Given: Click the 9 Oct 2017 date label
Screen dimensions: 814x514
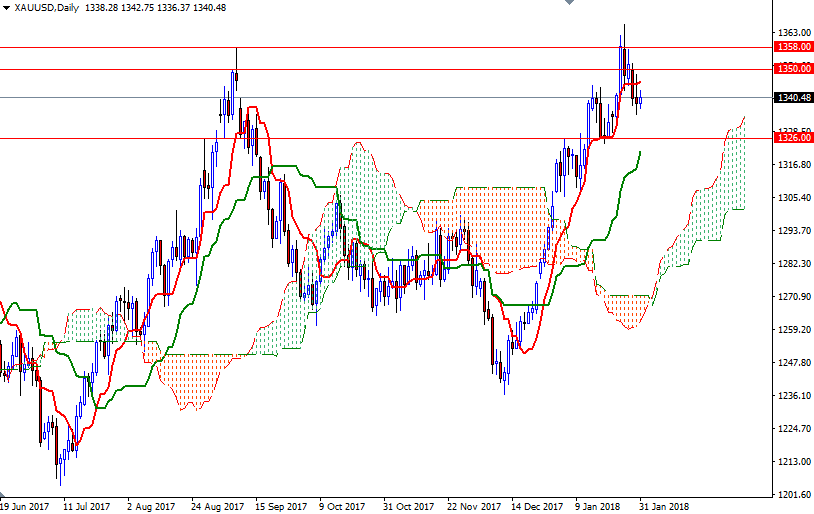Looking at the screenshot, I should pos(339,507).
